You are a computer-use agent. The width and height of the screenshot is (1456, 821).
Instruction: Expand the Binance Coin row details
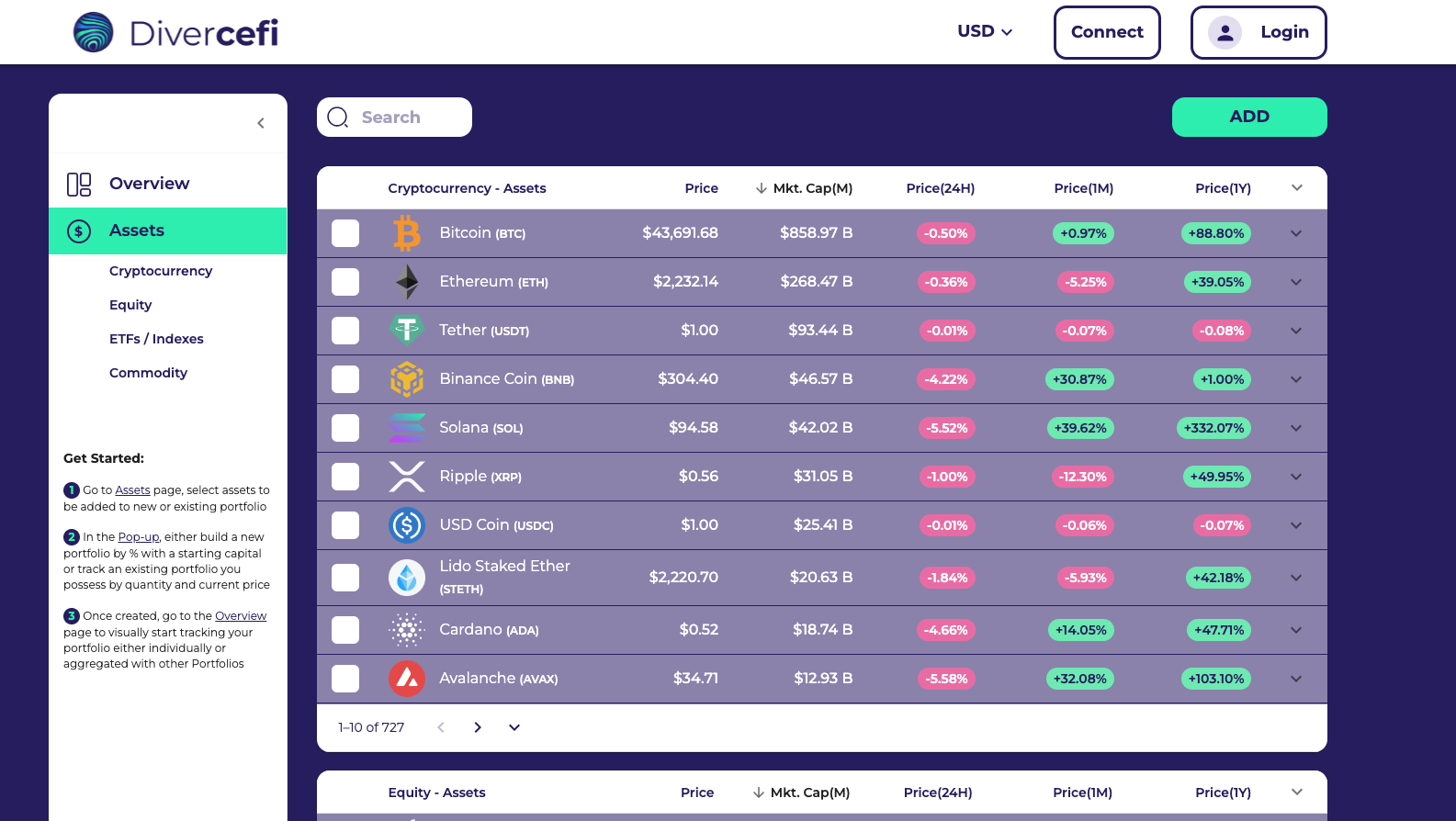1296,379
